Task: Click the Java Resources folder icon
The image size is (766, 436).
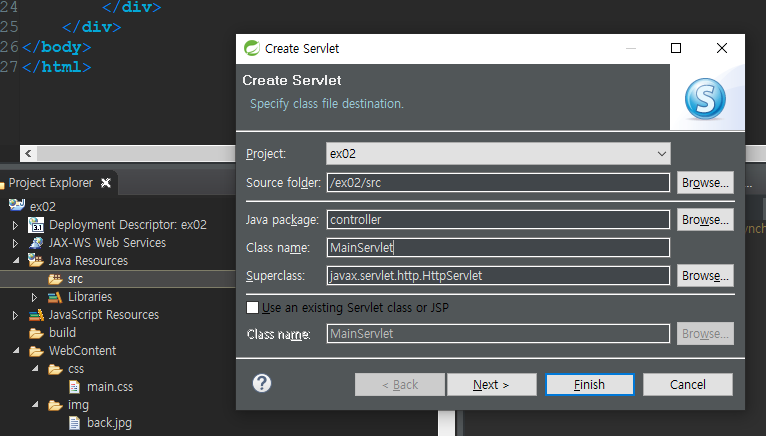Action: pyautogui.click(x=36, y=260)
